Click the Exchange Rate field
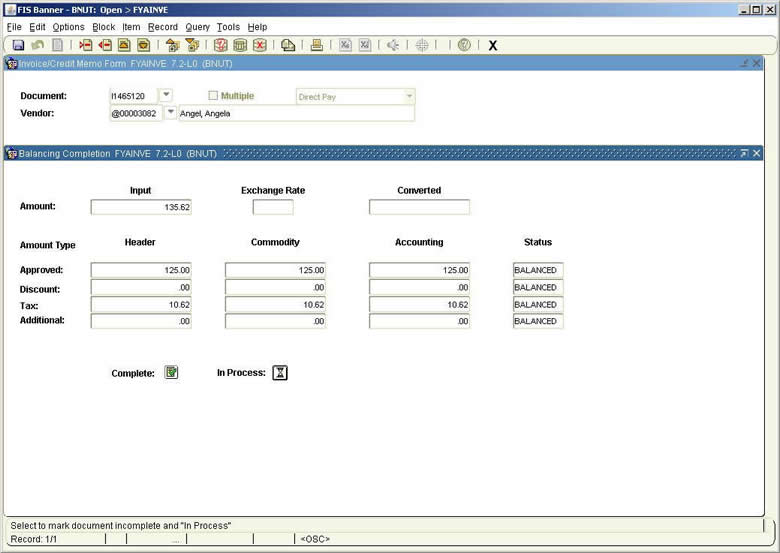Image resolution: width=780 pixels, height=553 pixels. [x=273, y=207]
